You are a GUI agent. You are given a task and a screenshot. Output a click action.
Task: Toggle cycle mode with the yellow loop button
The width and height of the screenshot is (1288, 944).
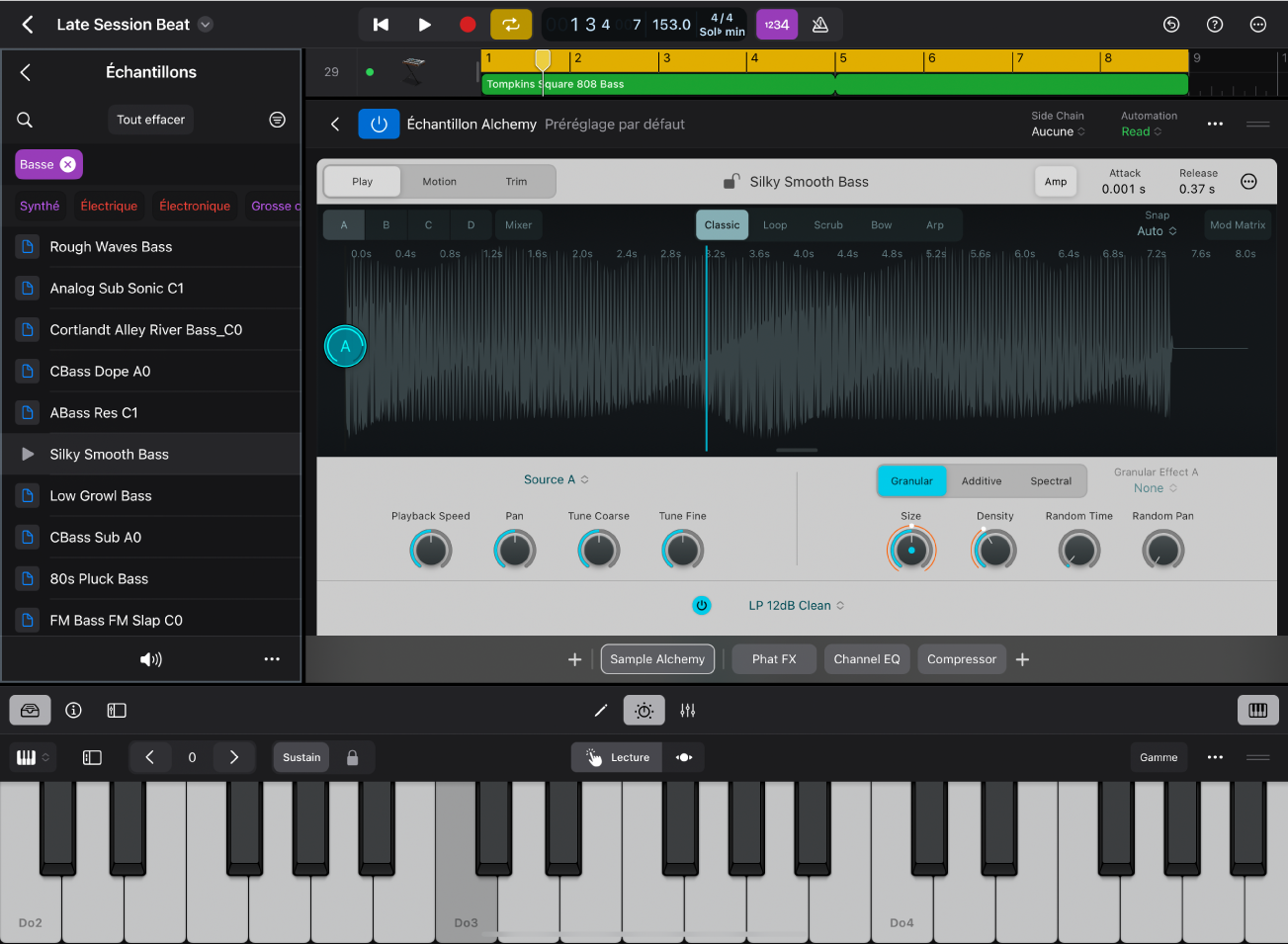tap(511, 24)
